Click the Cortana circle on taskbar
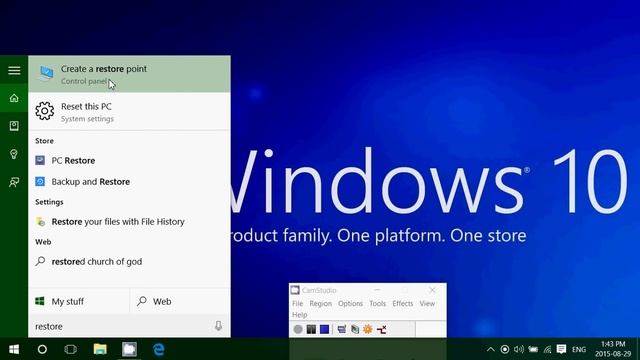This screenshot has height=360, width=640. (42, 349)
